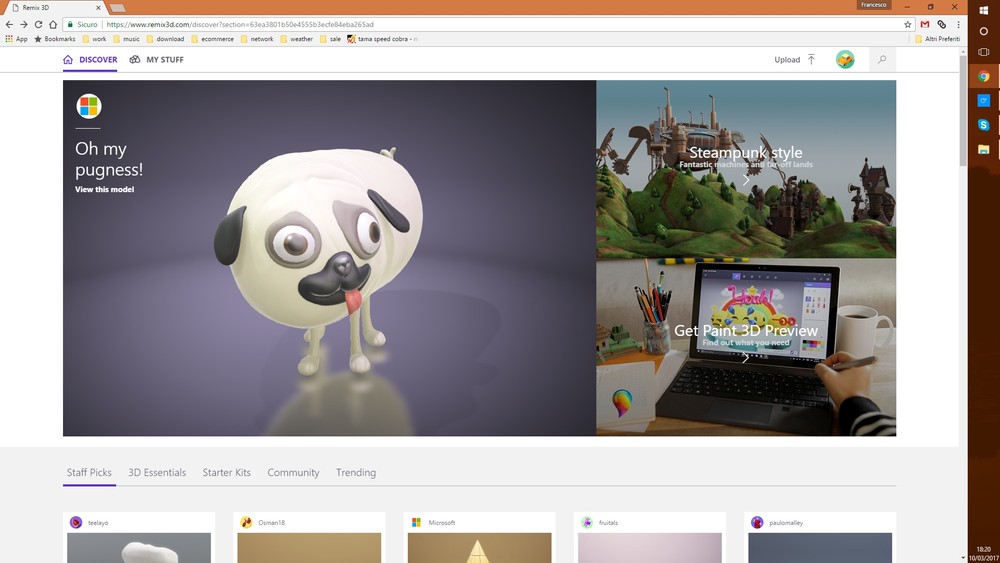Switch to the Community tab

point(293,472)
